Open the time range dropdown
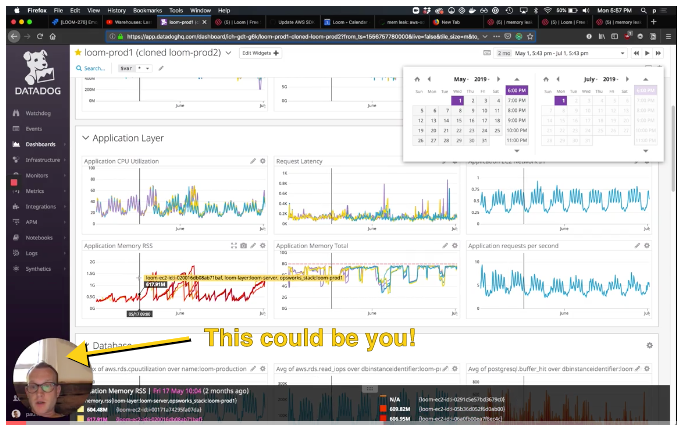The image size is (684, 435). [x=622, y=53]
